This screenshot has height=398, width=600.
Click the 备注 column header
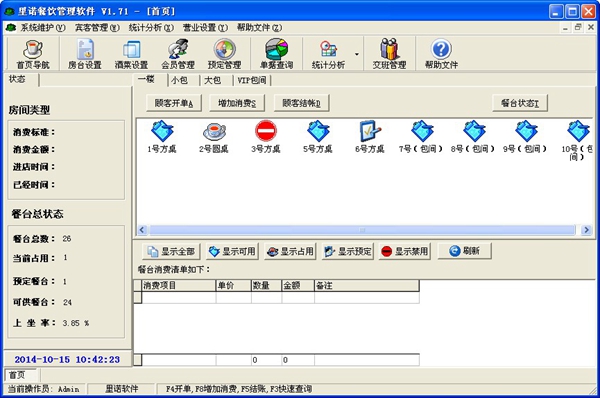point(367,285)
